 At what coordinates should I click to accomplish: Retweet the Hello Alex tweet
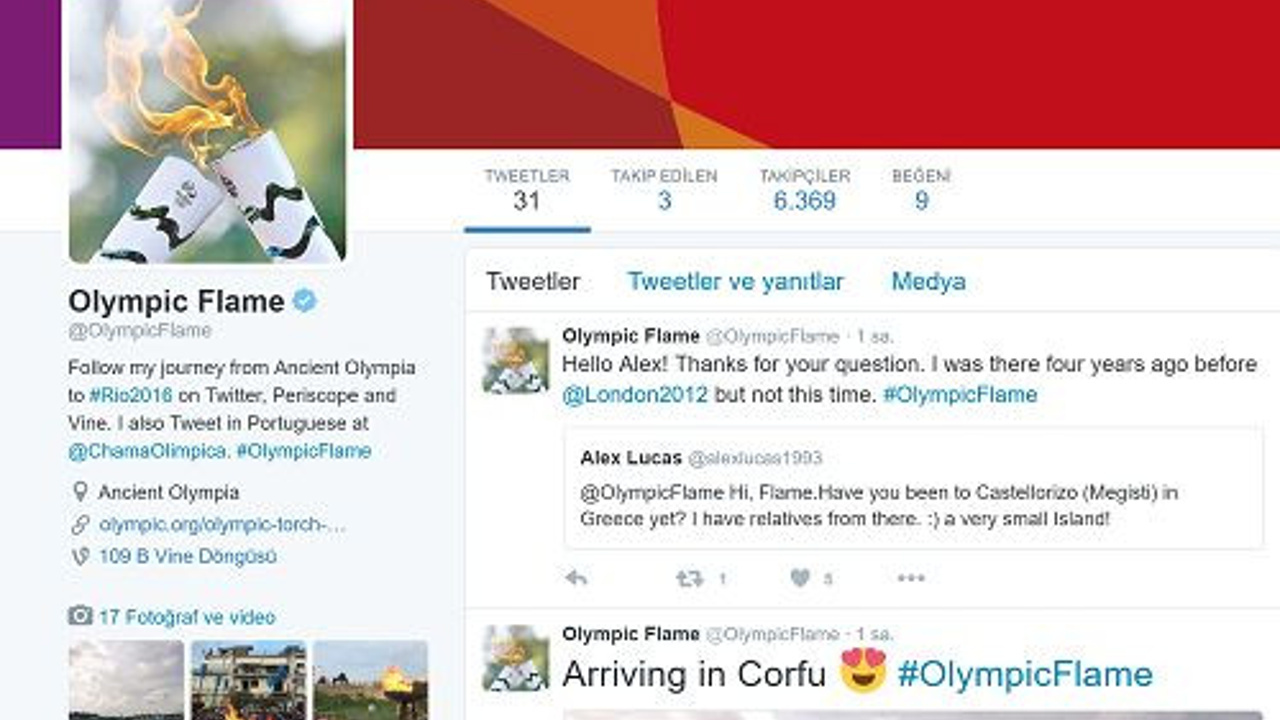689,578
